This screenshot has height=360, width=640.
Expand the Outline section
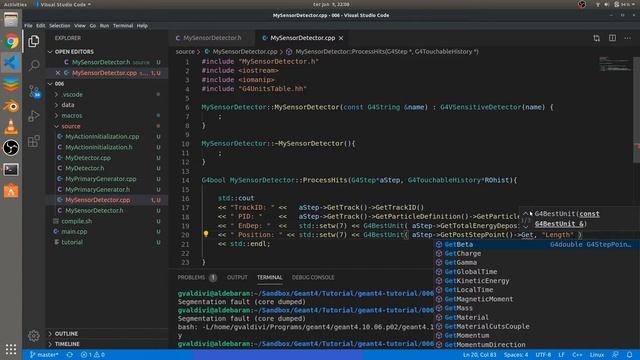pyautogui.click(x=66, y=333)
